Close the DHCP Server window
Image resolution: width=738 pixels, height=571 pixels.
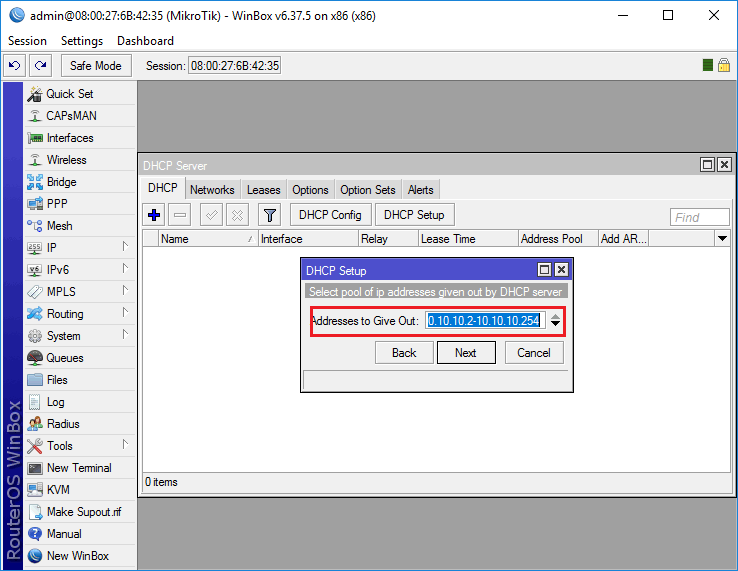coord(724,165)
